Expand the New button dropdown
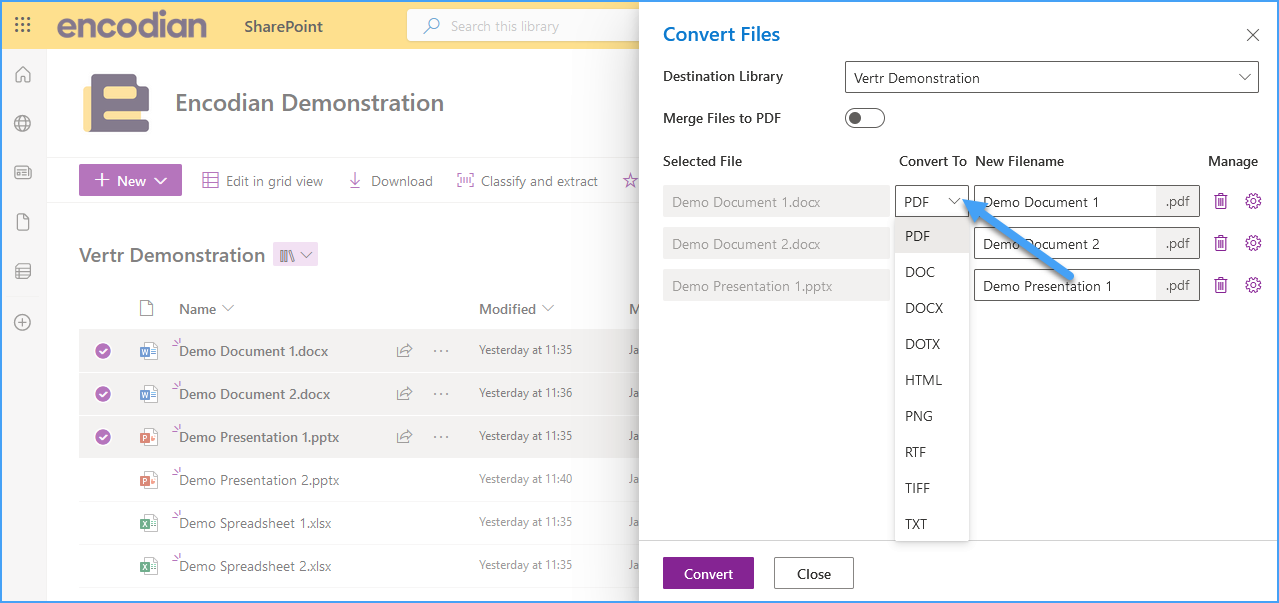The height and width of the screenshot is (603, 1279). click(161, 180)
